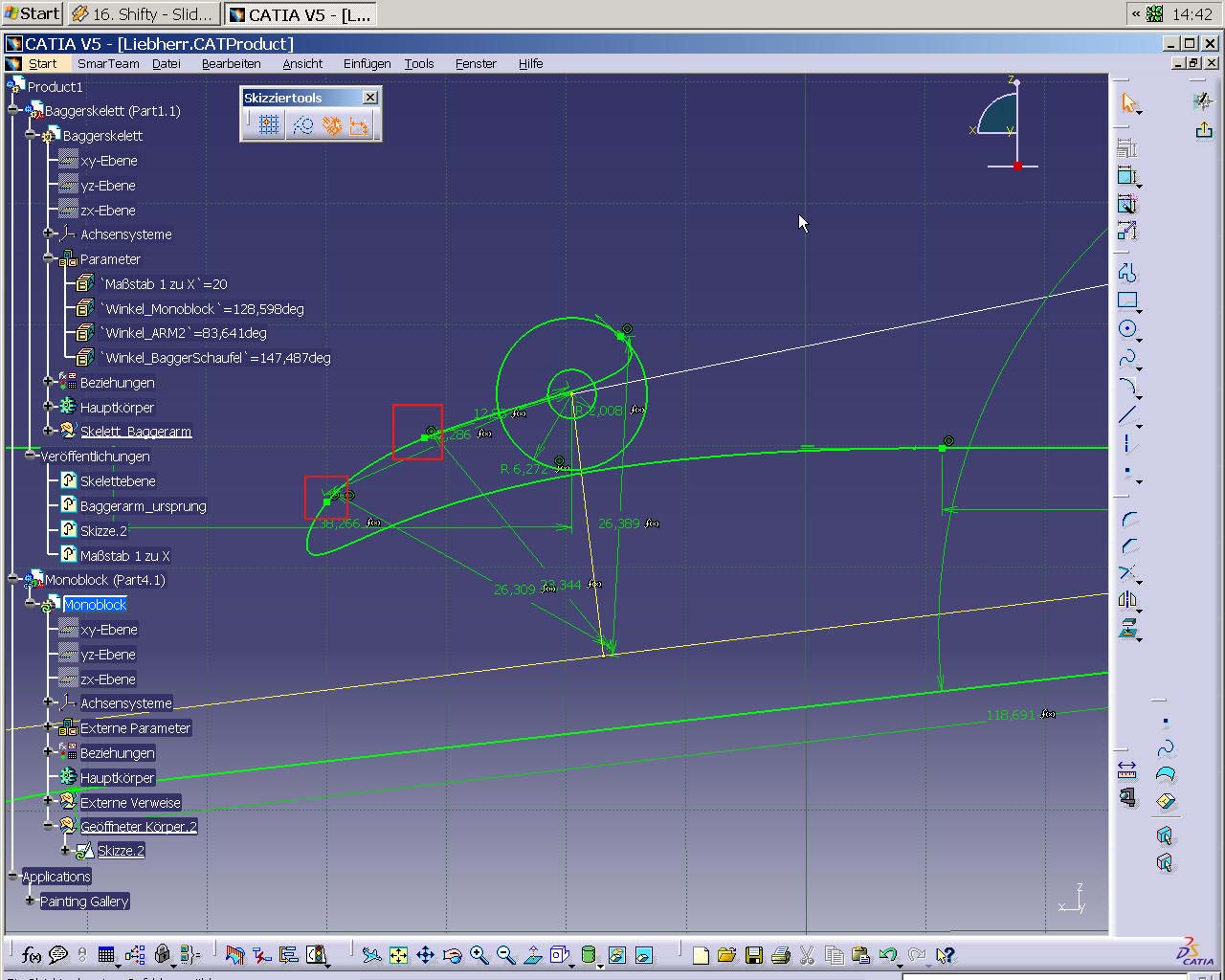Select the Project 3D elements tool
1225x980 pixels.
[x=1128, y=629]
